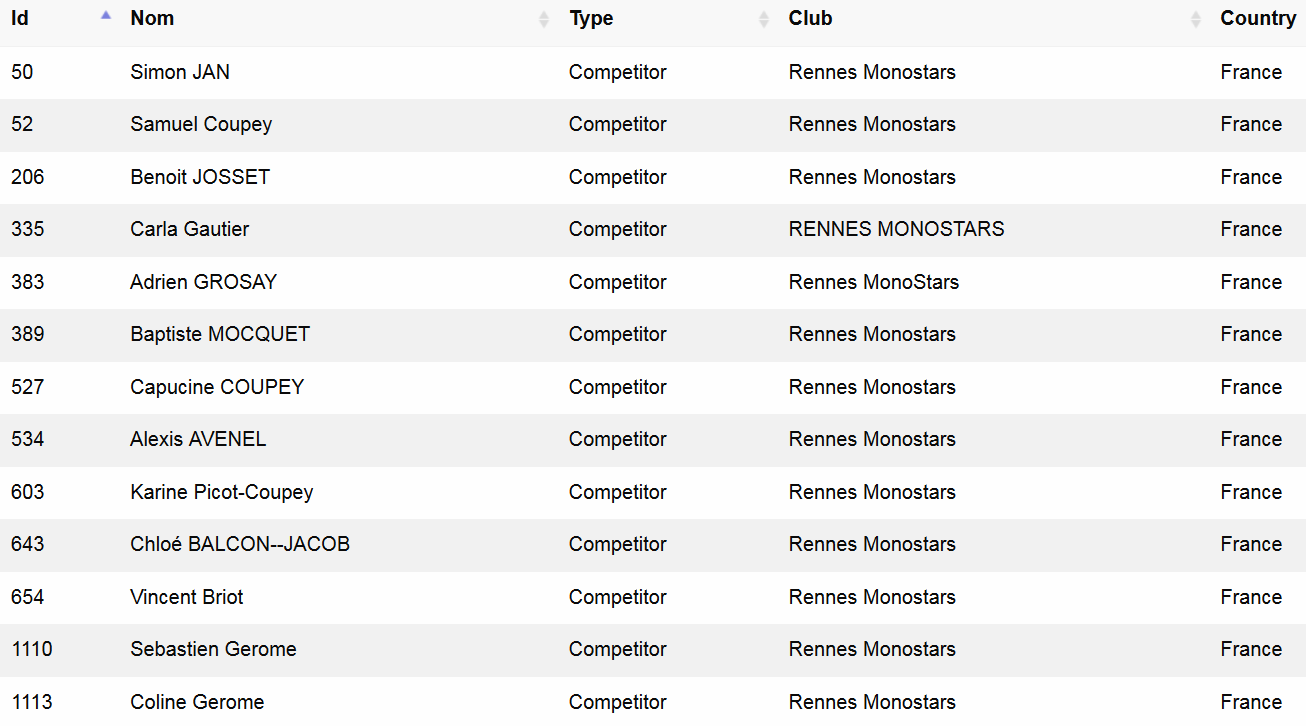Image resolution: width=1306 pixels, height=726 pixels.
Task: Click the Id column ascending sort arrow
Action: pyautogui.click(x=105, y=15)
